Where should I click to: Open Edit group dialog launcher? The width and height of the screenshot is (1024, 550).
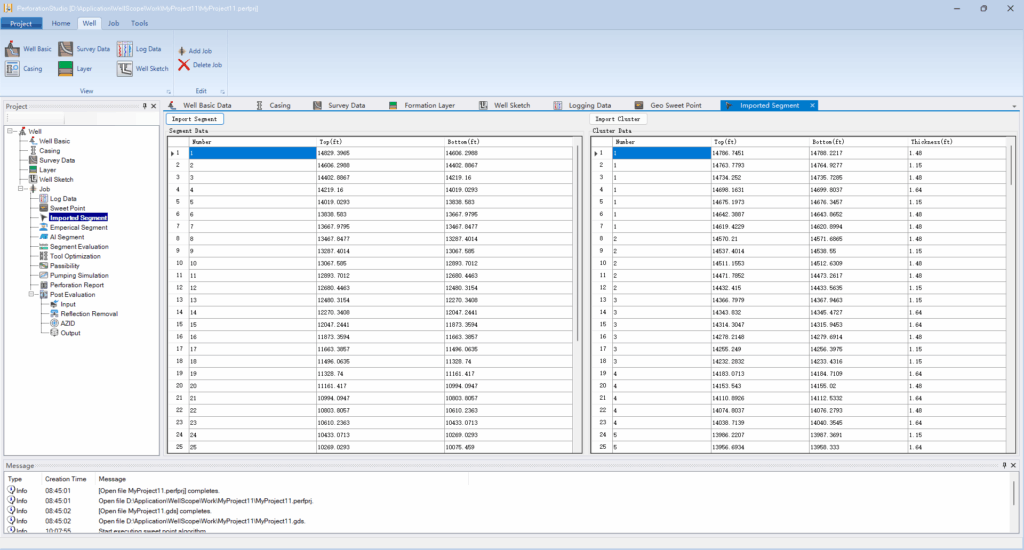(223, 91)
